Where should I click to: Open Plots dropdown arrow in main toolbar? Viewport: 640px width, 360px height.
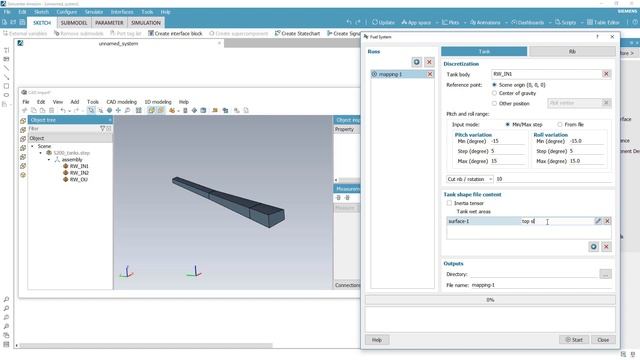465,22
